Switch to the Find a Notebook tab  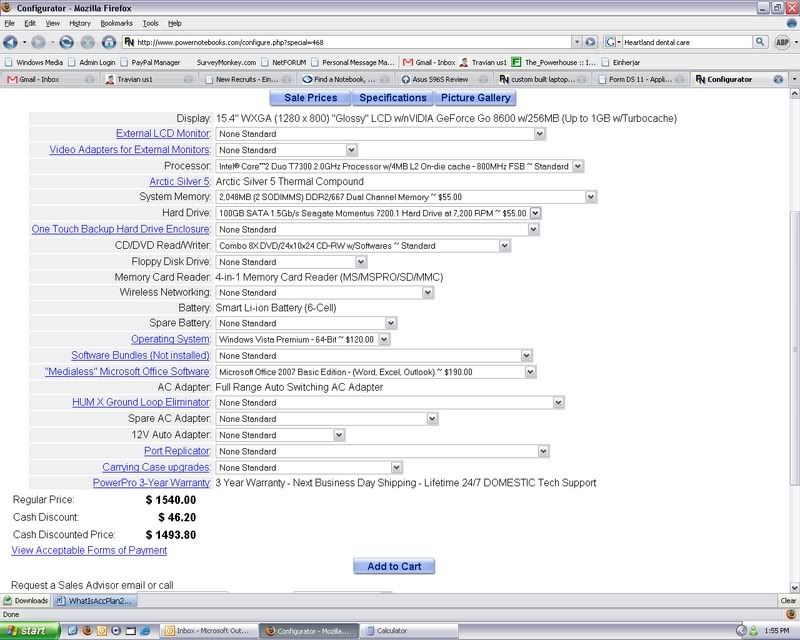pos(344,79)
